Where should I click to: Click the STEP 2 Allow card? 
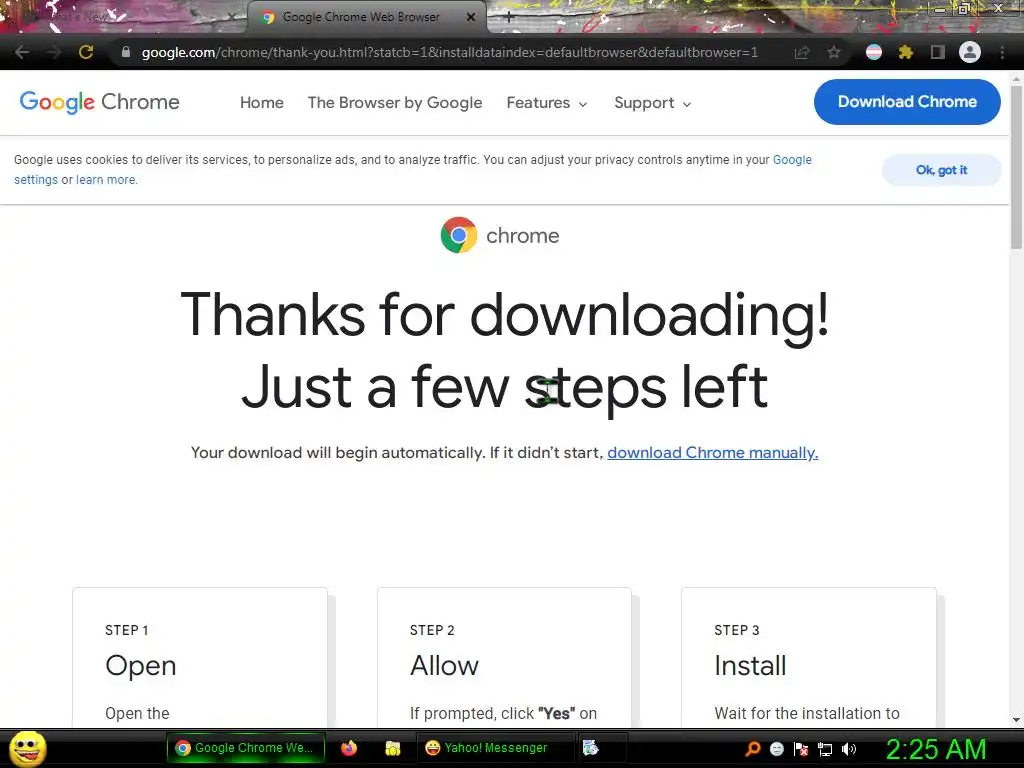tap(504, 657)
